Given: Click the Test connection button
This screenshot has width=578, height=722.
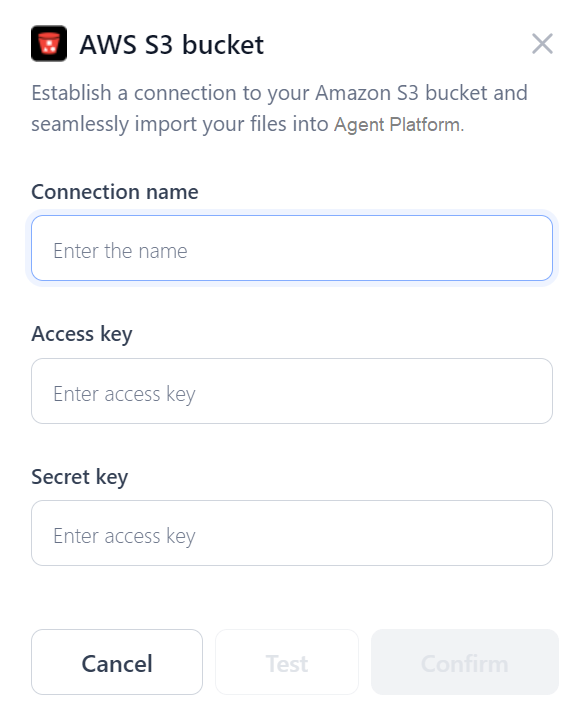Looking at the screenshot, I should click(286, 662).
